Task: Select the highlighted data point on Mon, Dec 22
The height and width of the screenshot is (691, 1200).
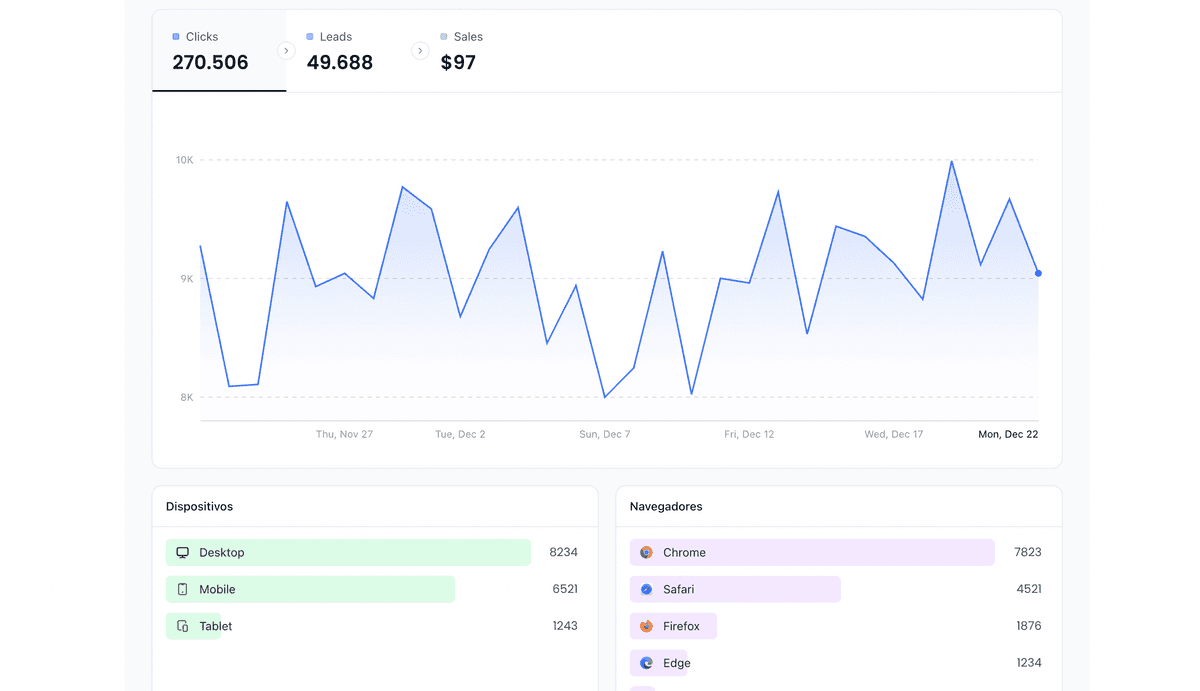Action: (x=1038, y=272)
